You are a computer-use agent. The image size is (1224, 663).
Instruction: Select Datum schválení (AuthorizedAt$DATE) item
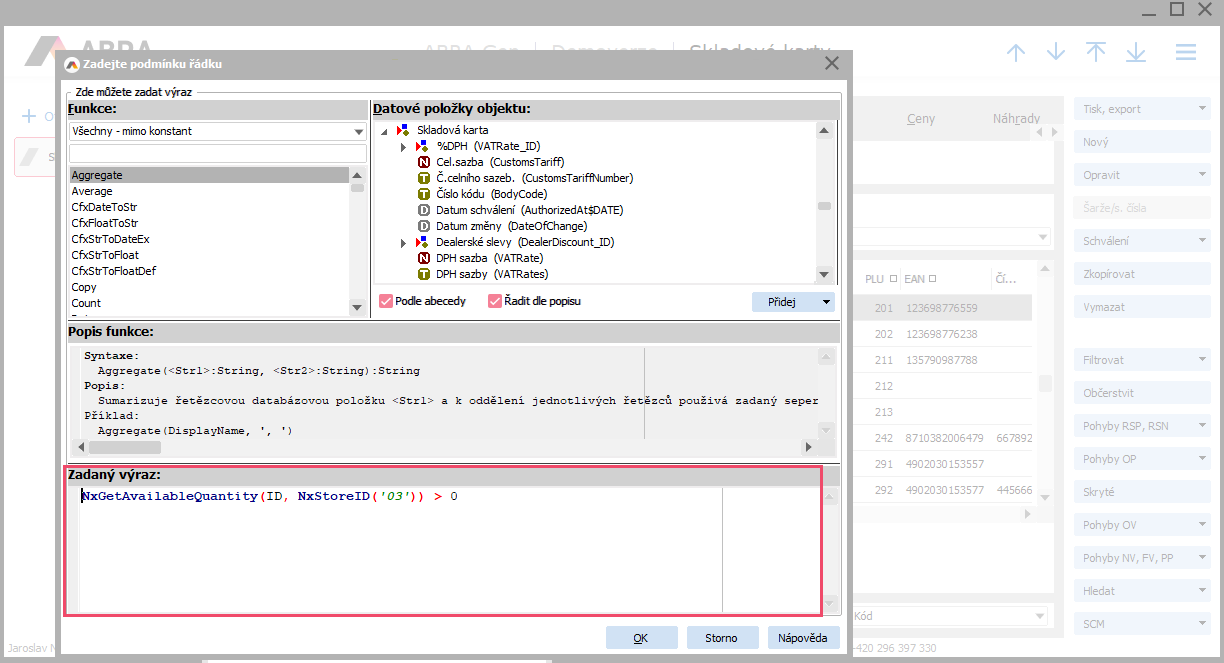coord(530,210)
